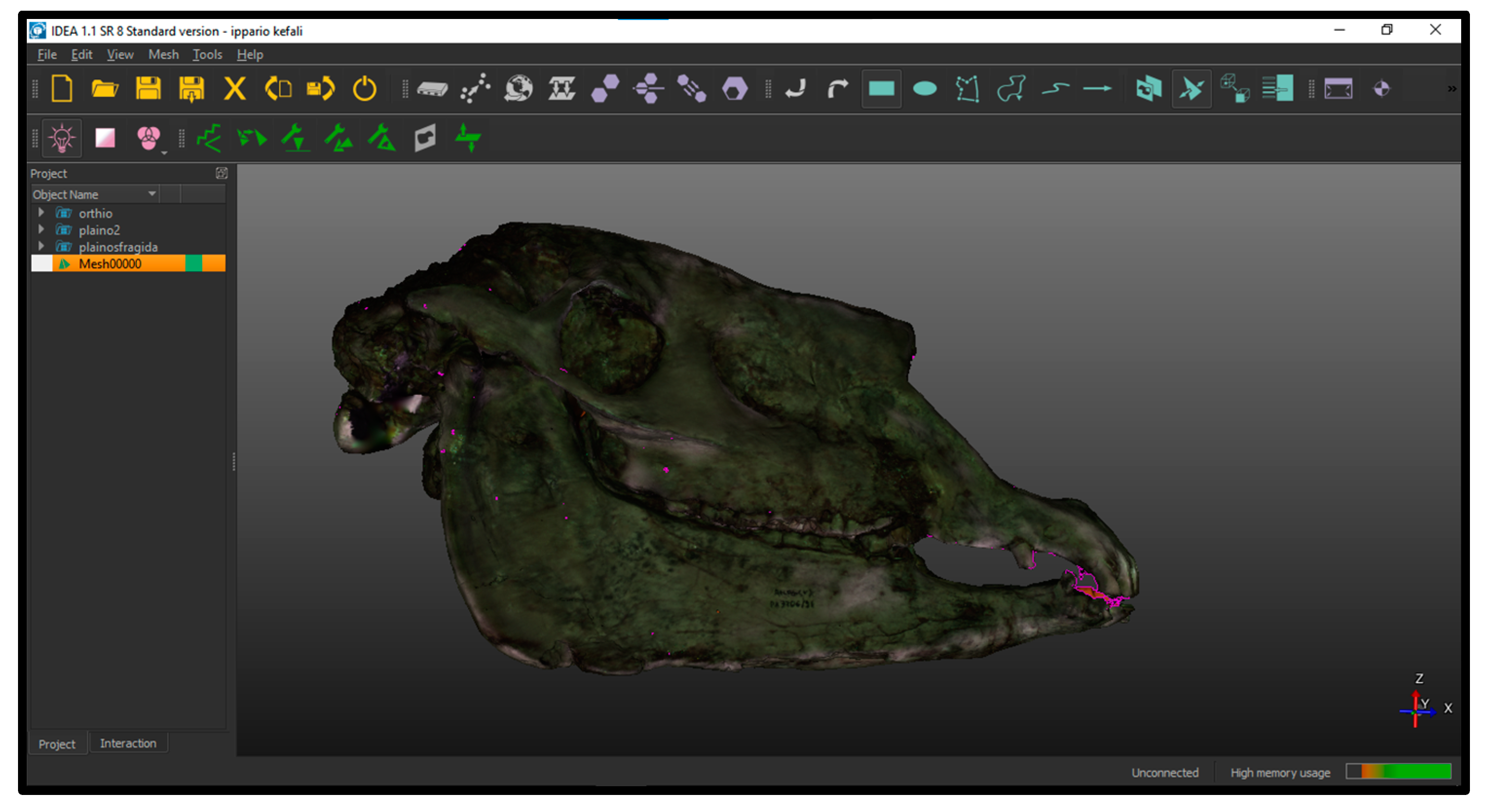Open the Object Name column dropdown
Viewport: 1486px width, 812px height.
(x=152, y=194)
